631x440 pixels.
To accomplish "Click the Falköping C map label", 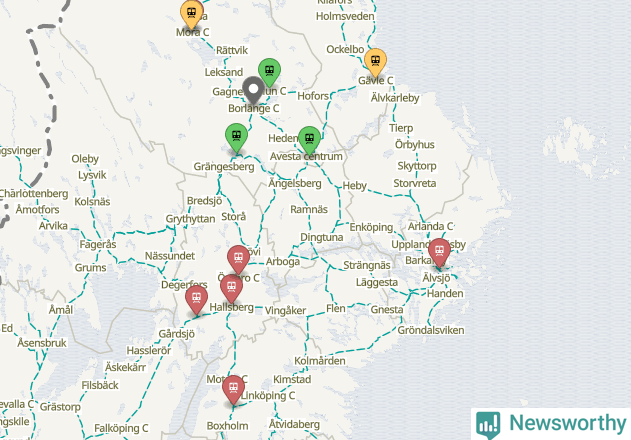I will pyautogui.click(x=121, y=428).
